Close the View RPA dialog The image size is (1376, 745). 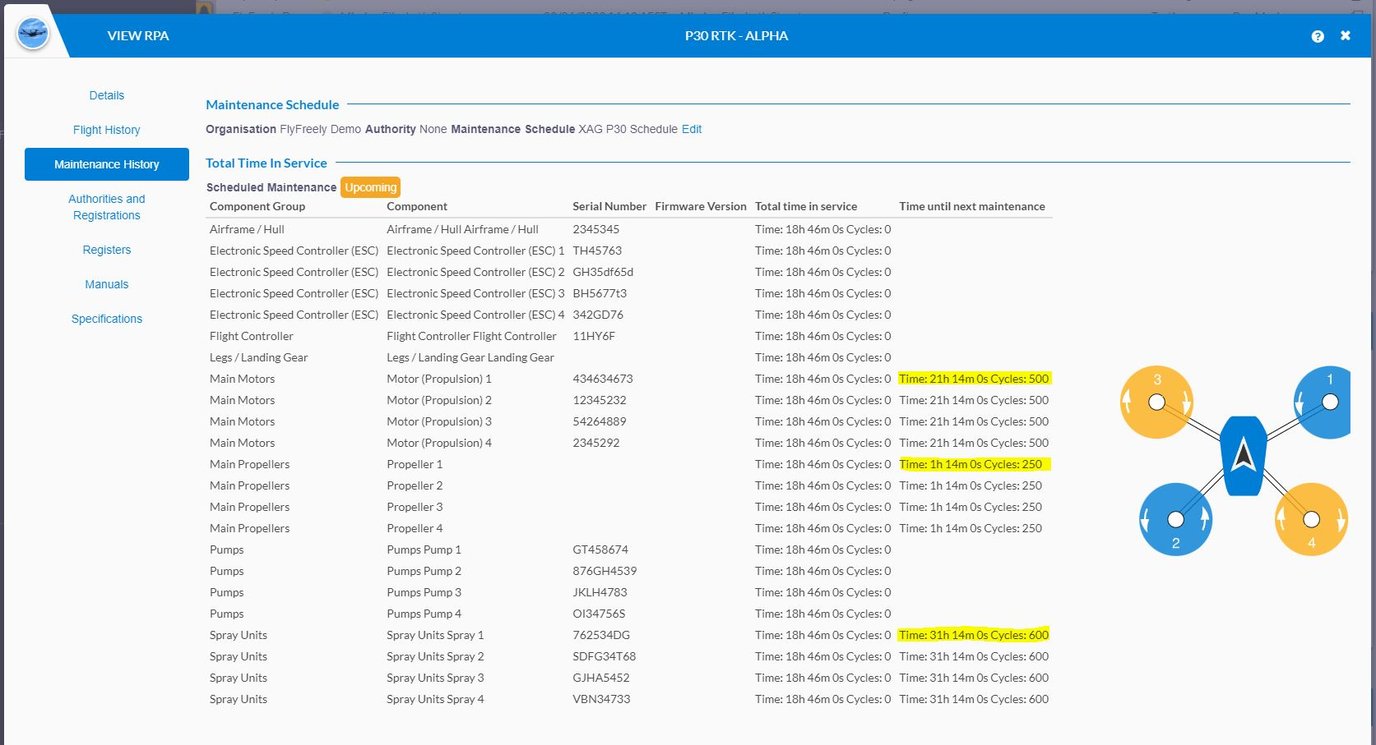pyautogui.click(x=1345, y=36)
